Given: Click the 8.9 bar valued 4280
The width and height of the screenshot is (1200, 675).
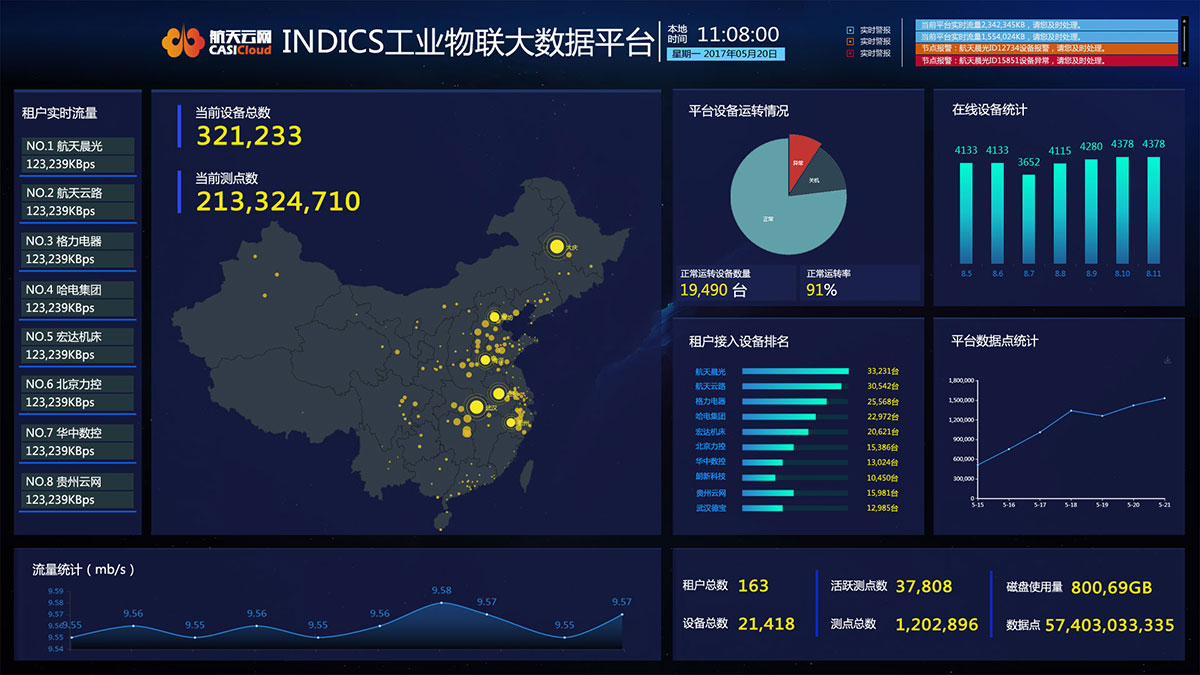Looking at the screenshot, I should tap(1091, 211).
